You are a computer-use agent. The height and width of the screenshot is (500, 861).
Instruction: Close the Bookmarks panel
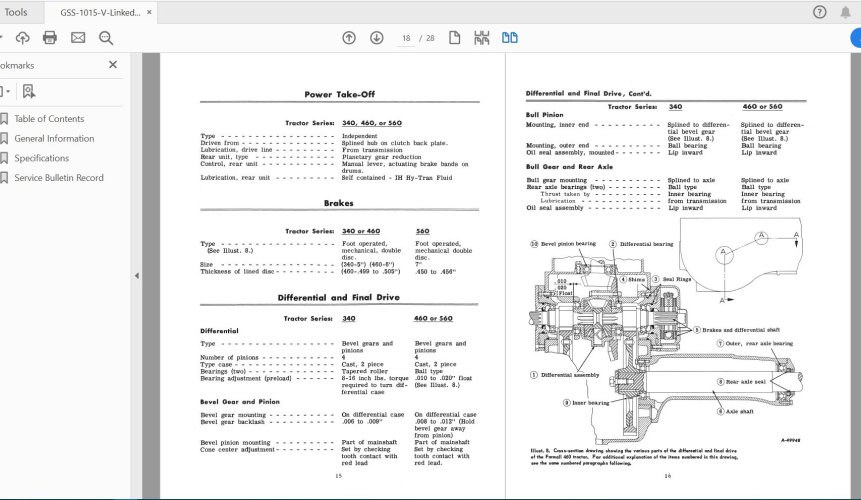click(x=113, y=65)
